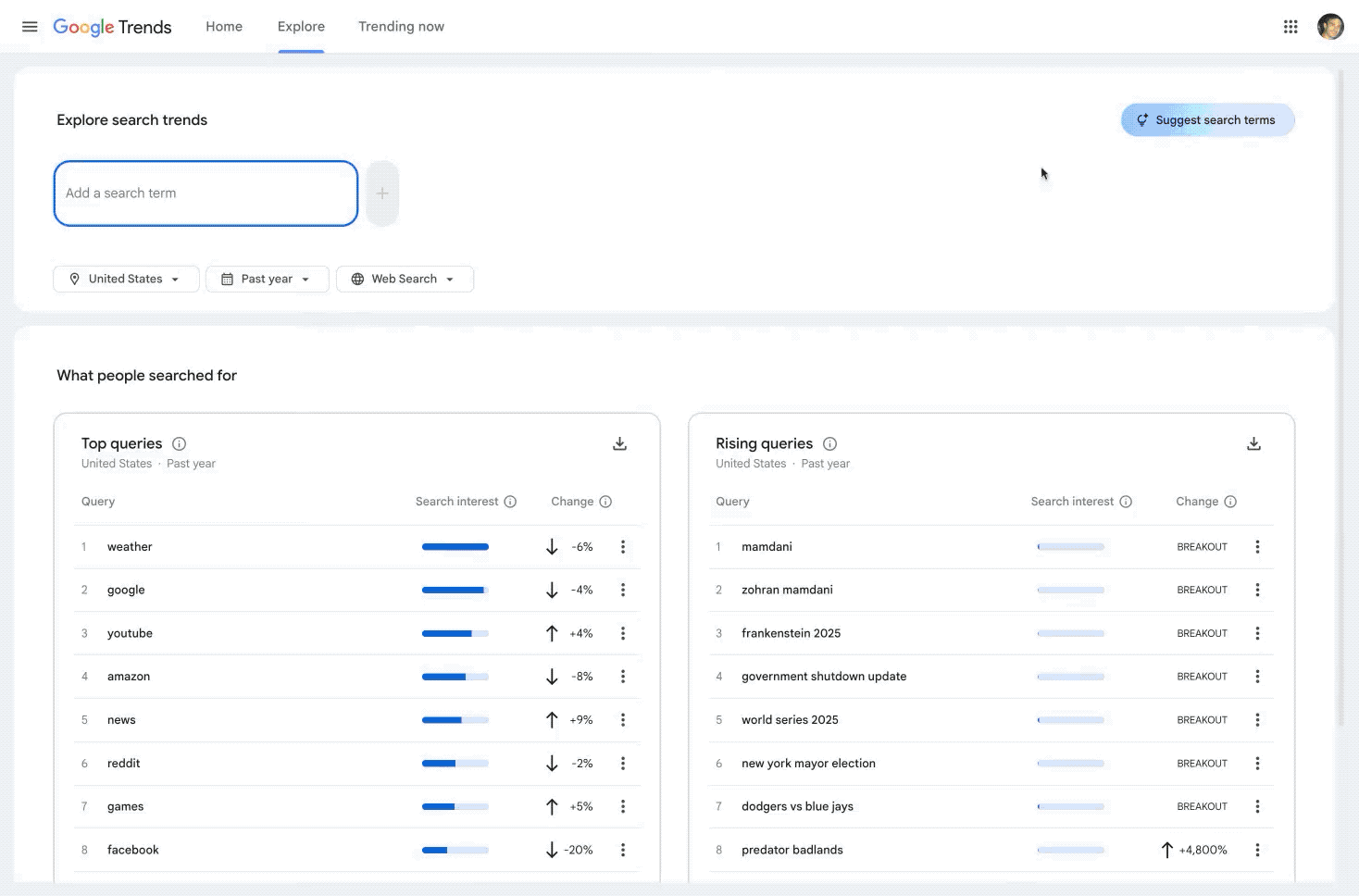Click the news query text
The height and width of the screenshot is (896, 1359).
point(121,720)
